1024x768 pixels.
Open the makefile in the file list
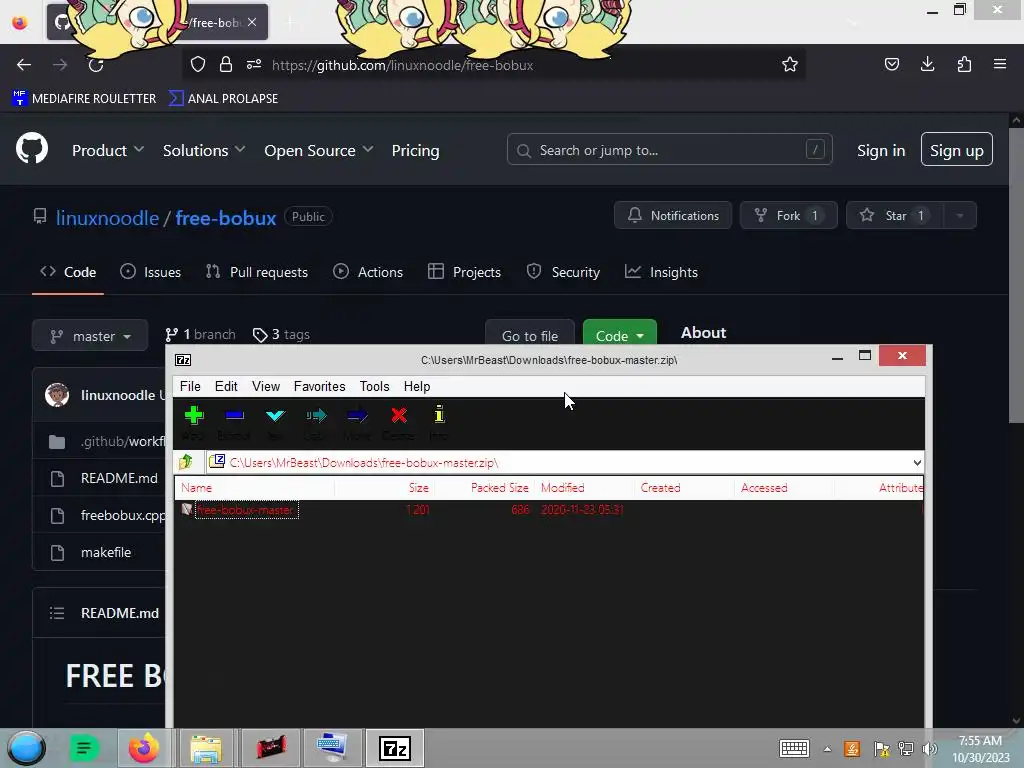coord(106,552)
